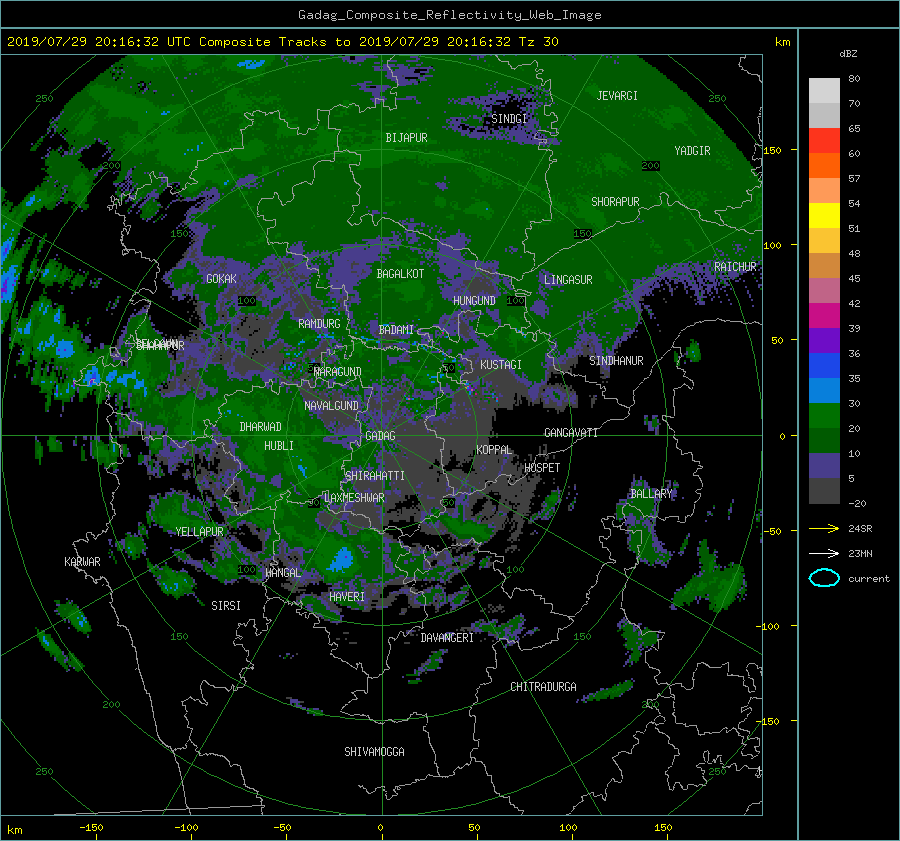Image resolution: width=900 pixels, height=841 pixels.
Task: Click the 'KARWAR' coastal city label
Action: (x=82, y=562)
